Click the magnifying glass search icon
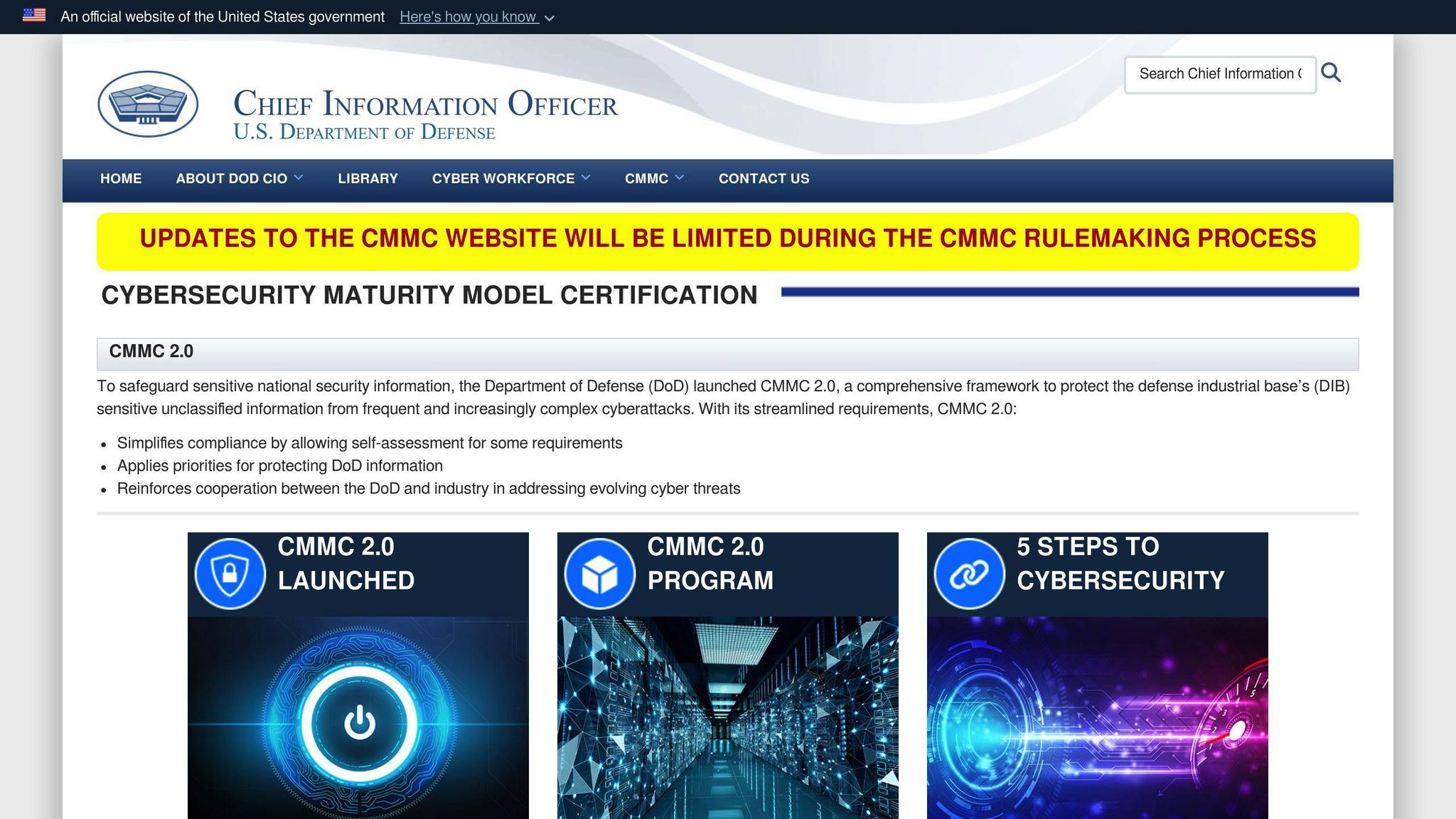This screenshot has height=819, width=1456. coord(1331,73)
